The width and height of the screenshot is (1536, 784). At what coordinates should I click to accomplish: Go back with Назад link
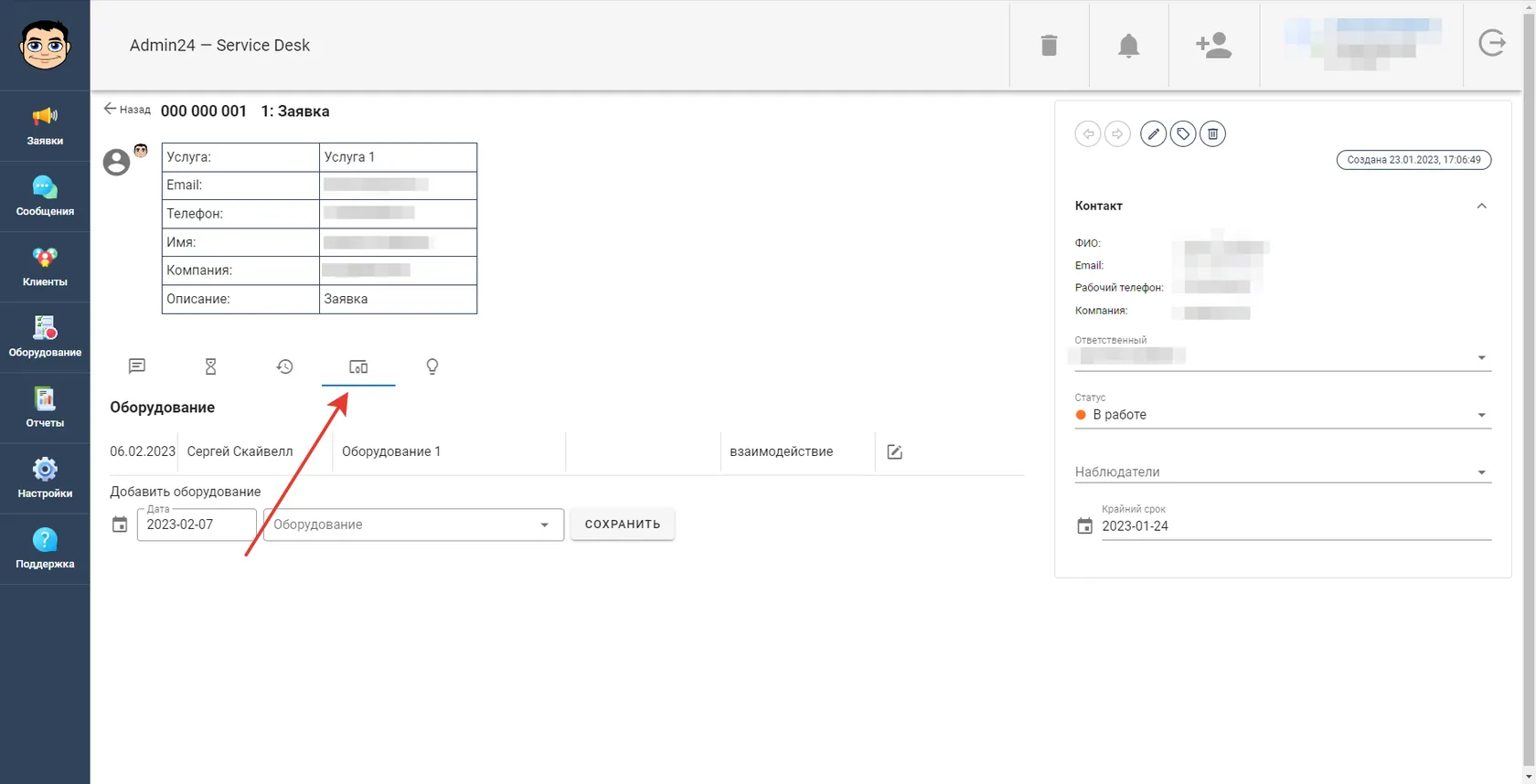tap(127, 110)
